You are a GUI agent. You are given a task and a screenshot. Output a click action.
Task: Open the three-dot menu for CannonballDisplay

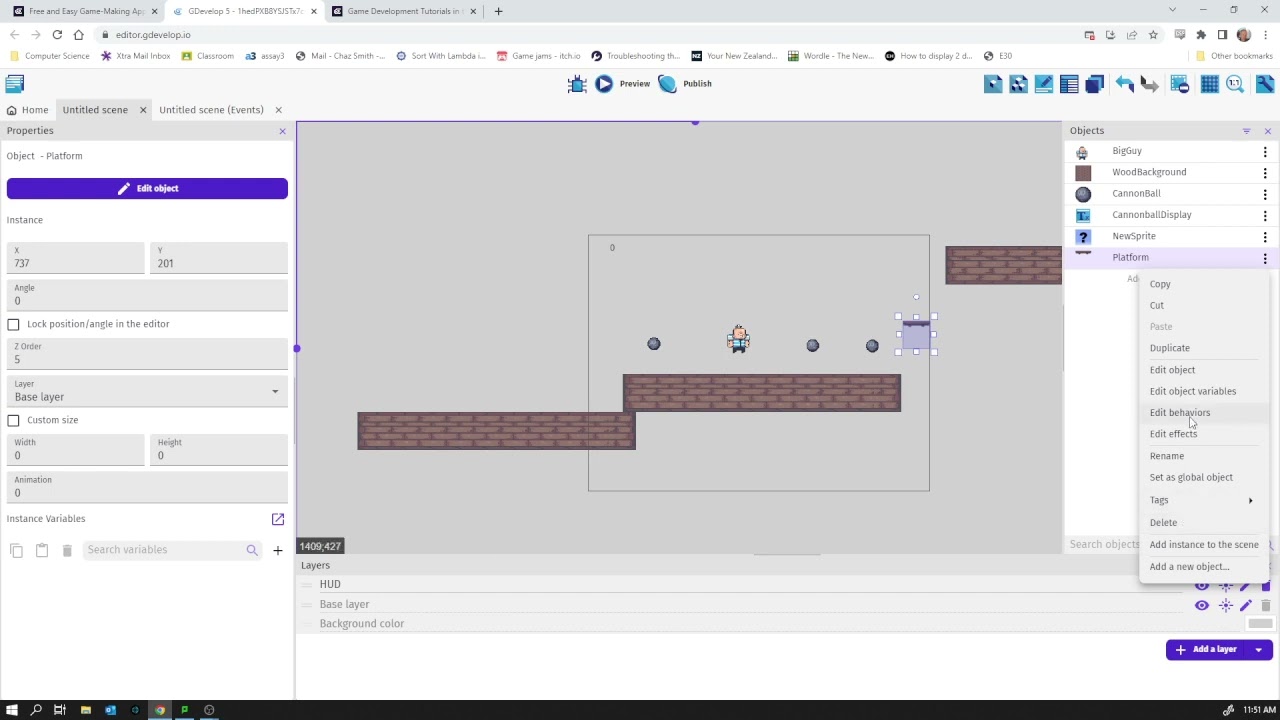(x=1265, y=215)
